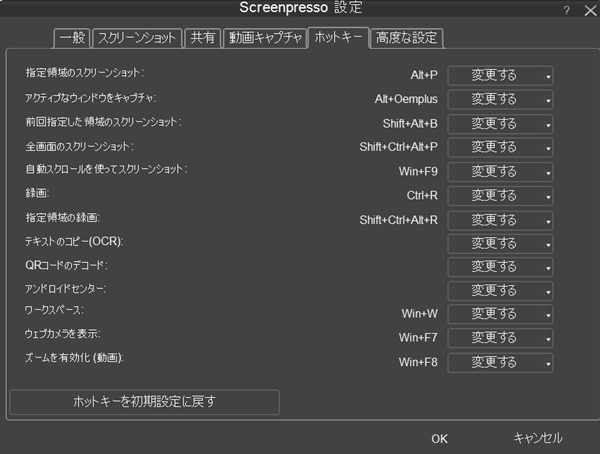Viewport: 600px width, 454px height.
Task: Click the Ctrl+R hotkey value
Action: click(x=422, y=196)
